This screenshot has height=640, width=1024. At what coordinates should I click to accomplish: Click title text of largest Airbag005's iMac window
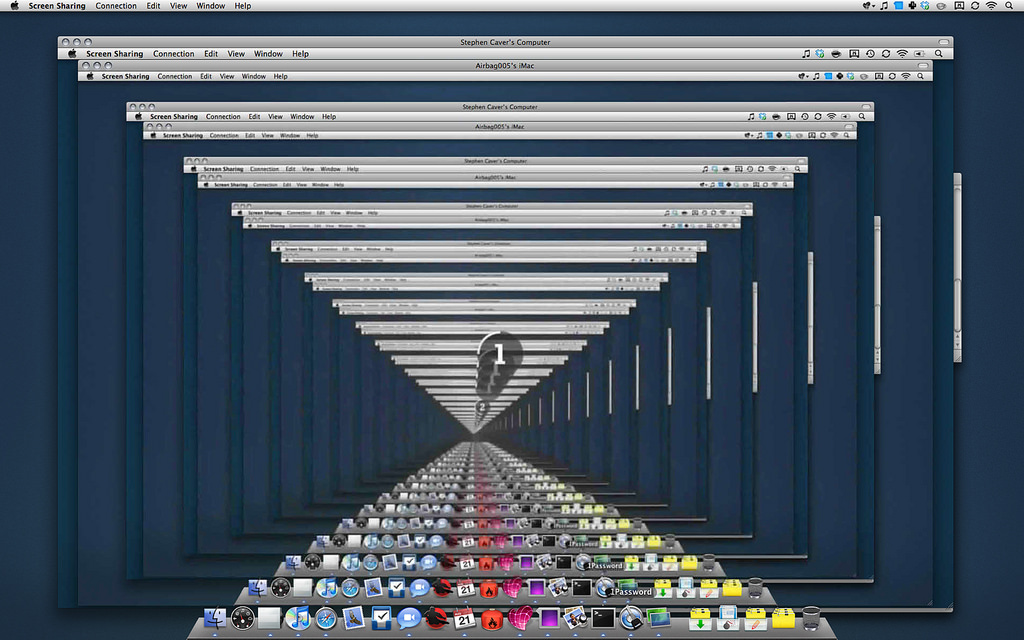tap(505, 66)
